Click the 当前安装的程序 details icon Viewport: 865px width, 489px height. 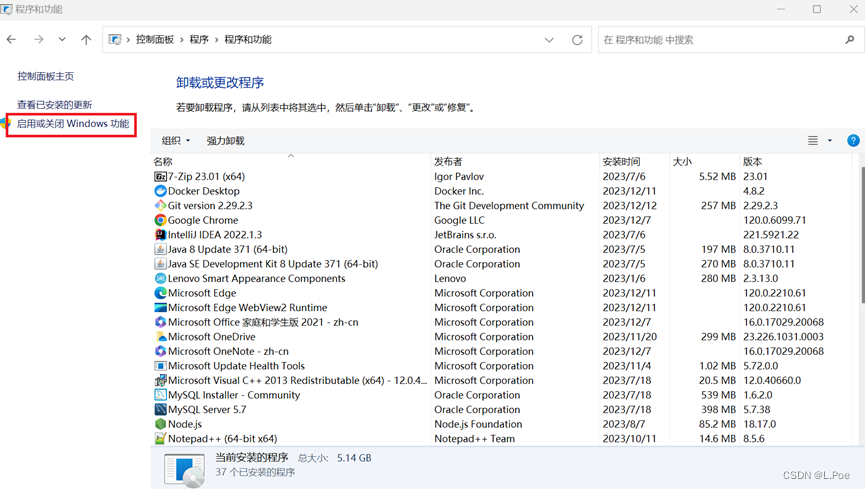tap(184, 470)
